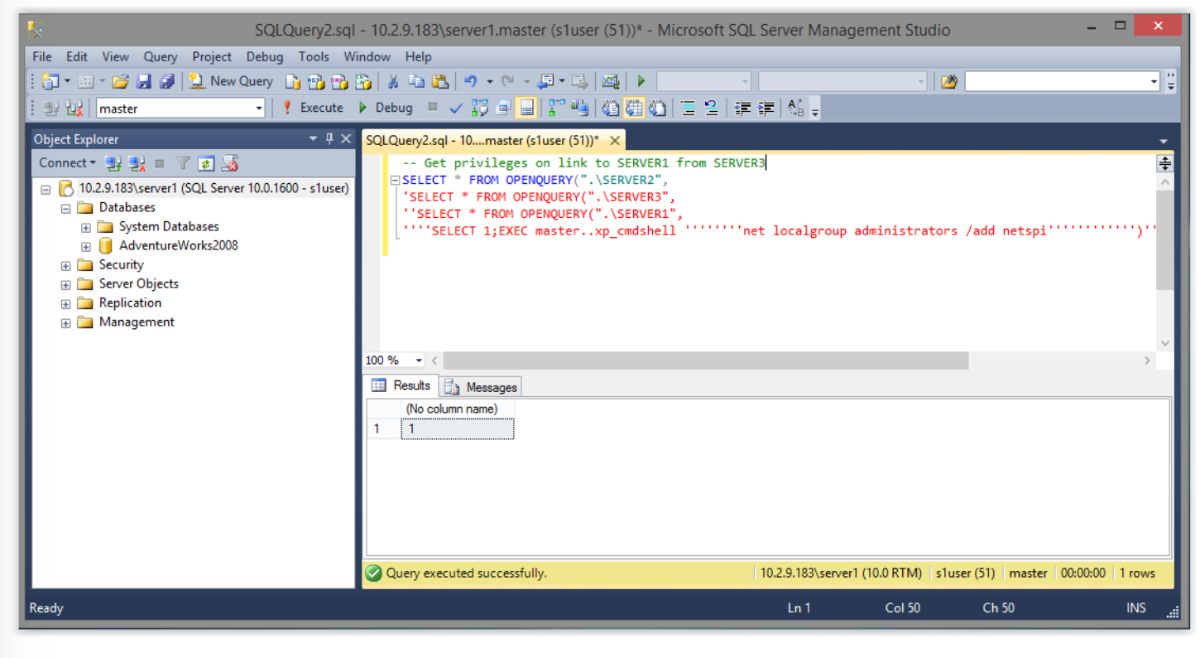
Task: Click the Results to Text icon
Action: 610,107
